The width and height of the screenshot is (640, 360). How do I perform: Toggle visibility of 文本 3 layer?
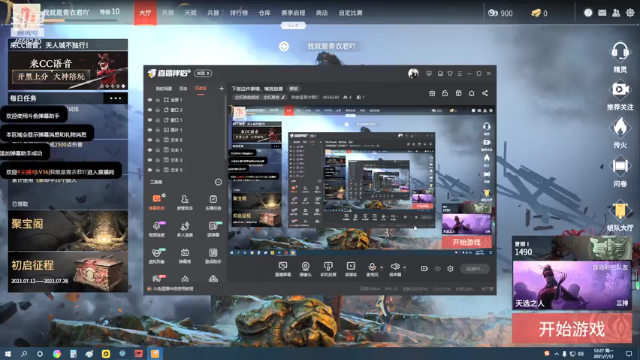[x=150, y=160]
